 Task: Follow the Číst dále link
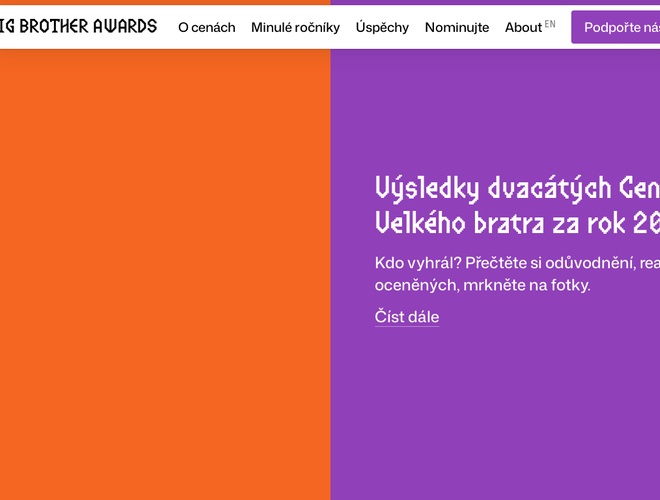click(x=407, y=317)
